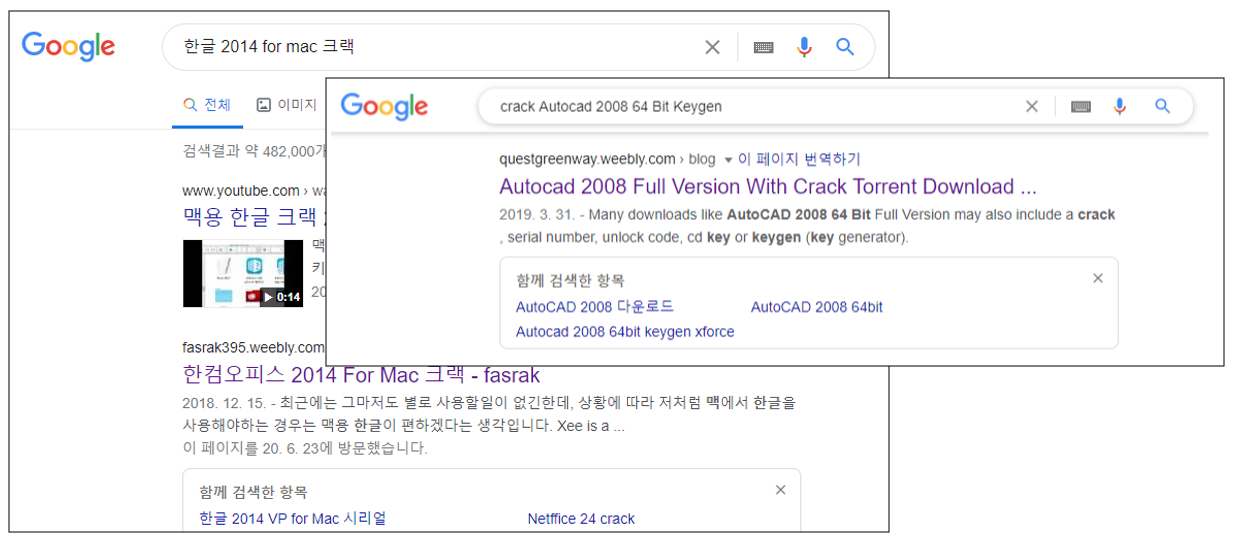Click the magnifier search icon in the back window
The image size is (1235, 541).
click(x=846, y=47)
